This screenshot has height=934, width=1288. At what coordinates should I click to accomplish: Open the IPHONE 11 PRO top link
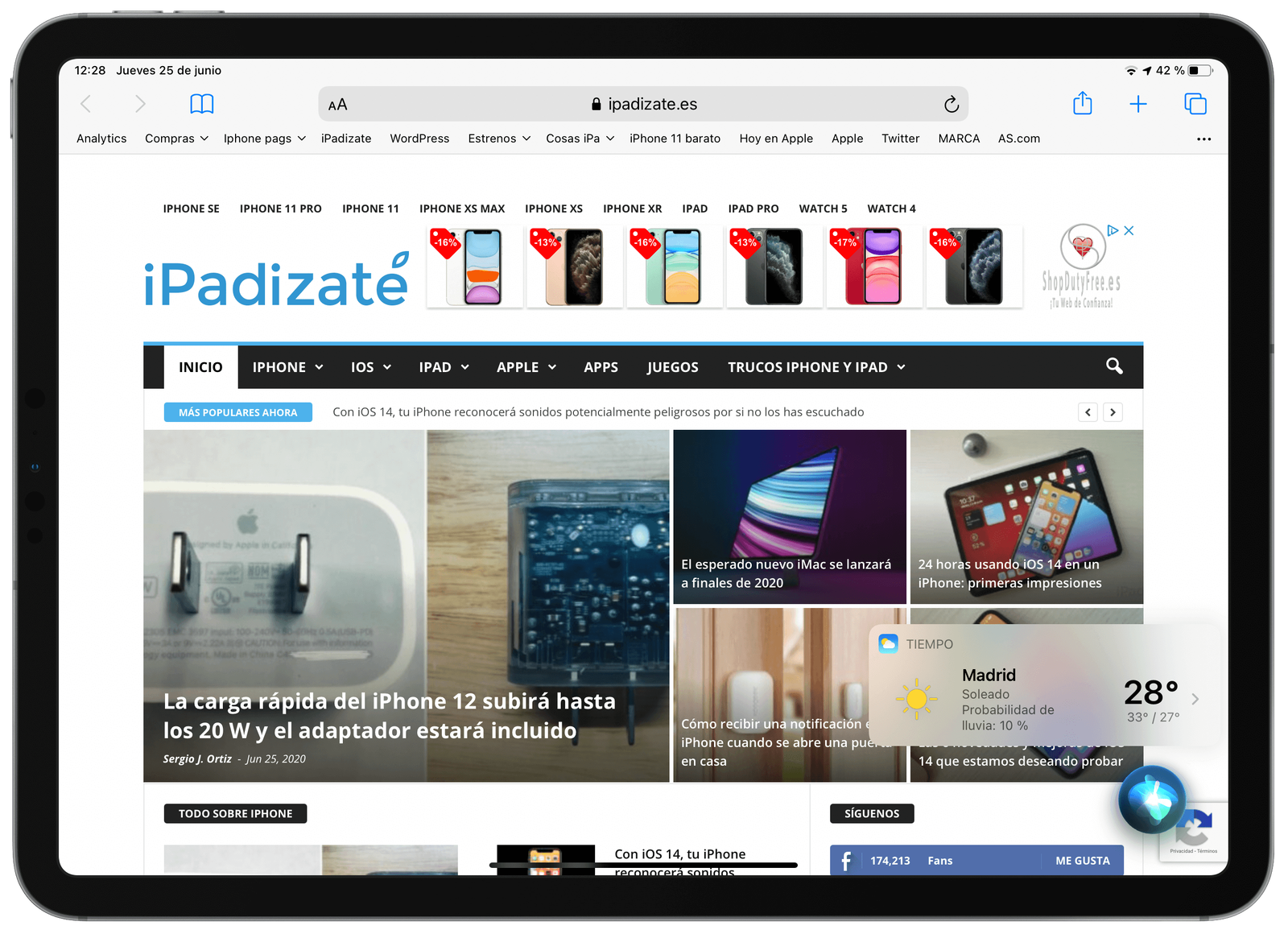tap(280, 209)
